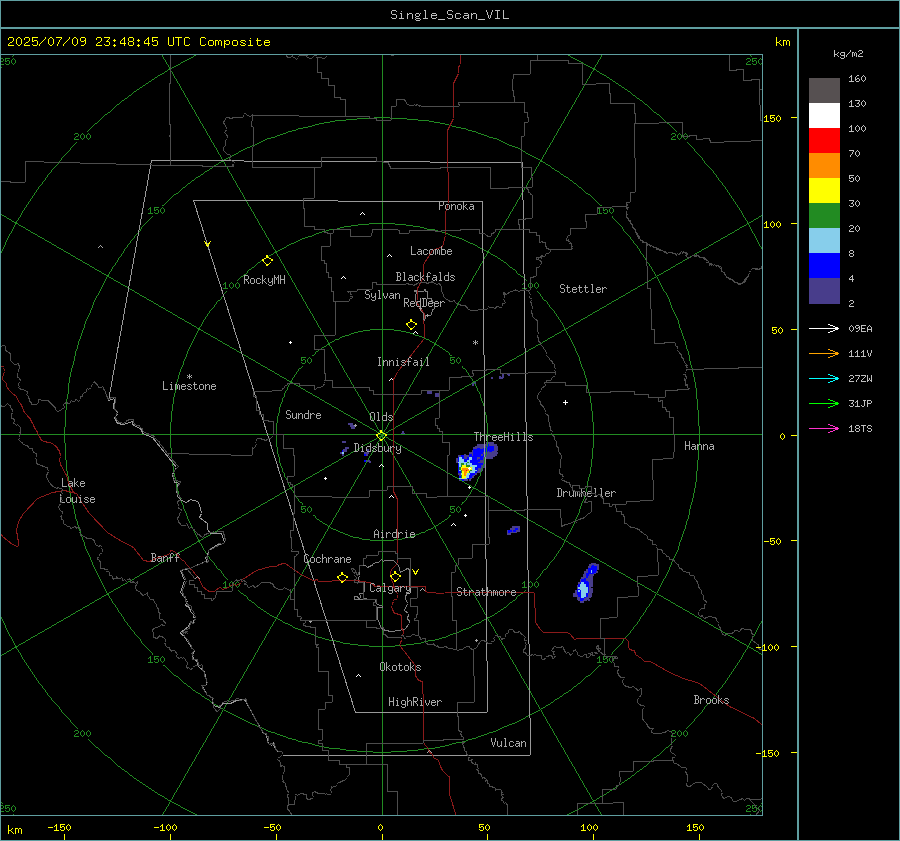Click the Lacombe city label
Screen dimensions: 900x841
pyautogui.click(x=431, y=251)
